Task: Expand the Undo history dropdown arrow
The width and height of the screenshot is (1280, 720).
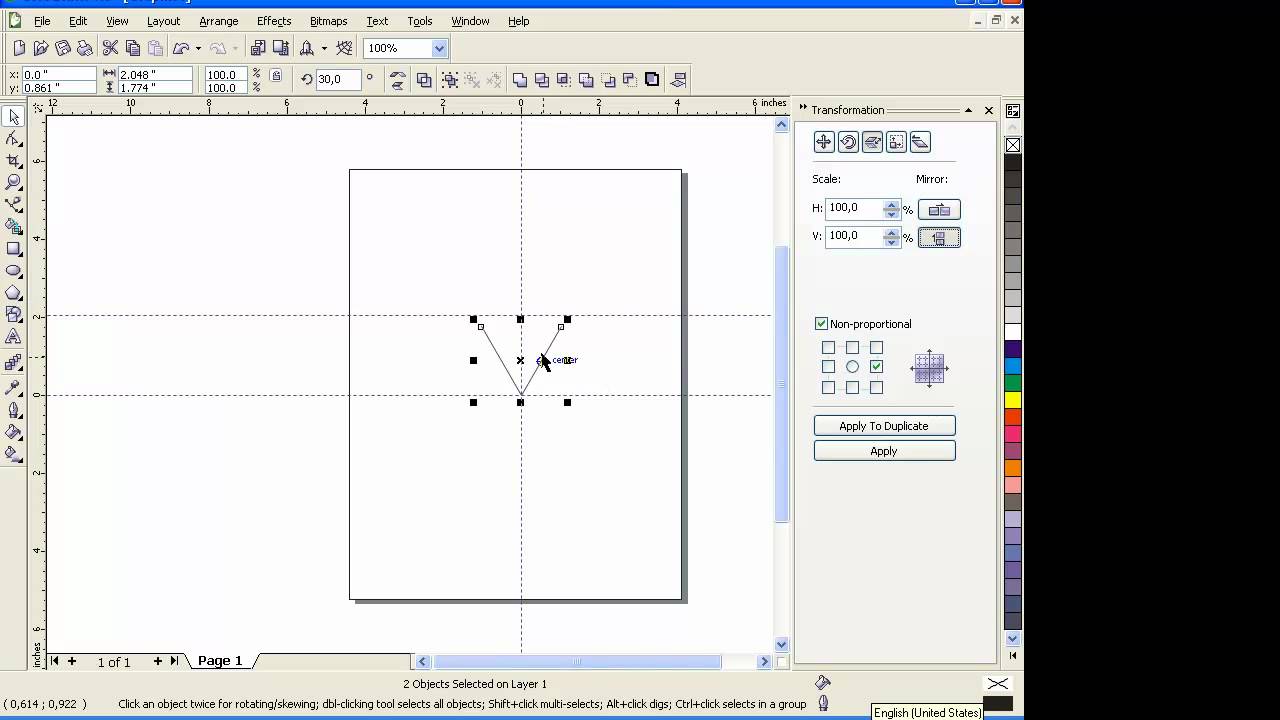Action: coord(198,48)
